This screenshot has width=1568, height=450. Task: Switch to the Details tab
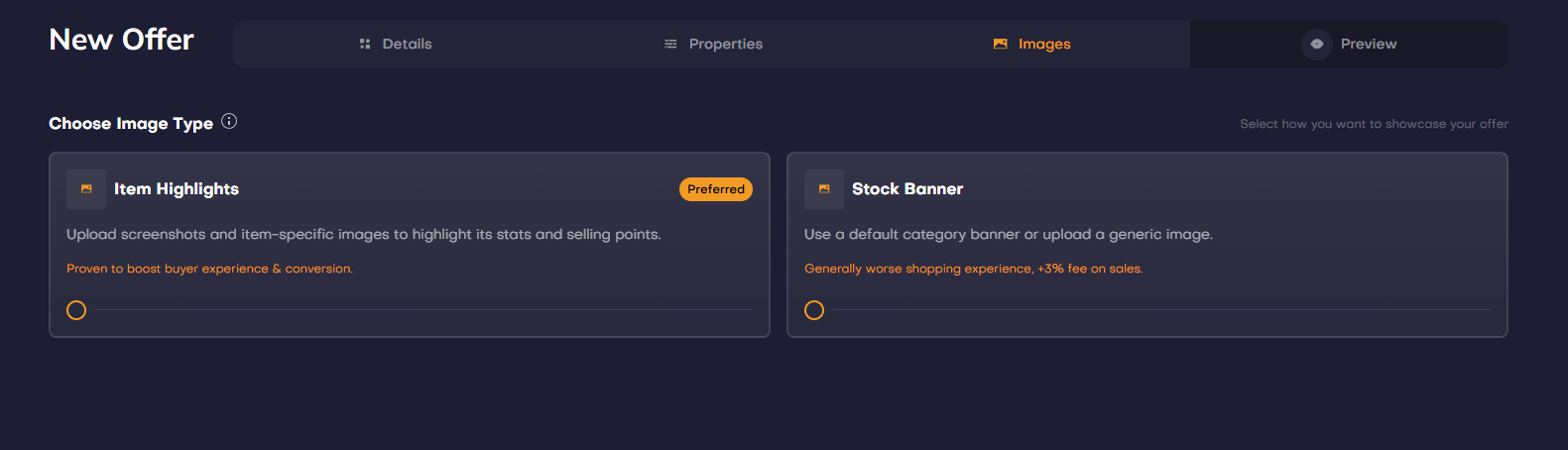(407, 44)
